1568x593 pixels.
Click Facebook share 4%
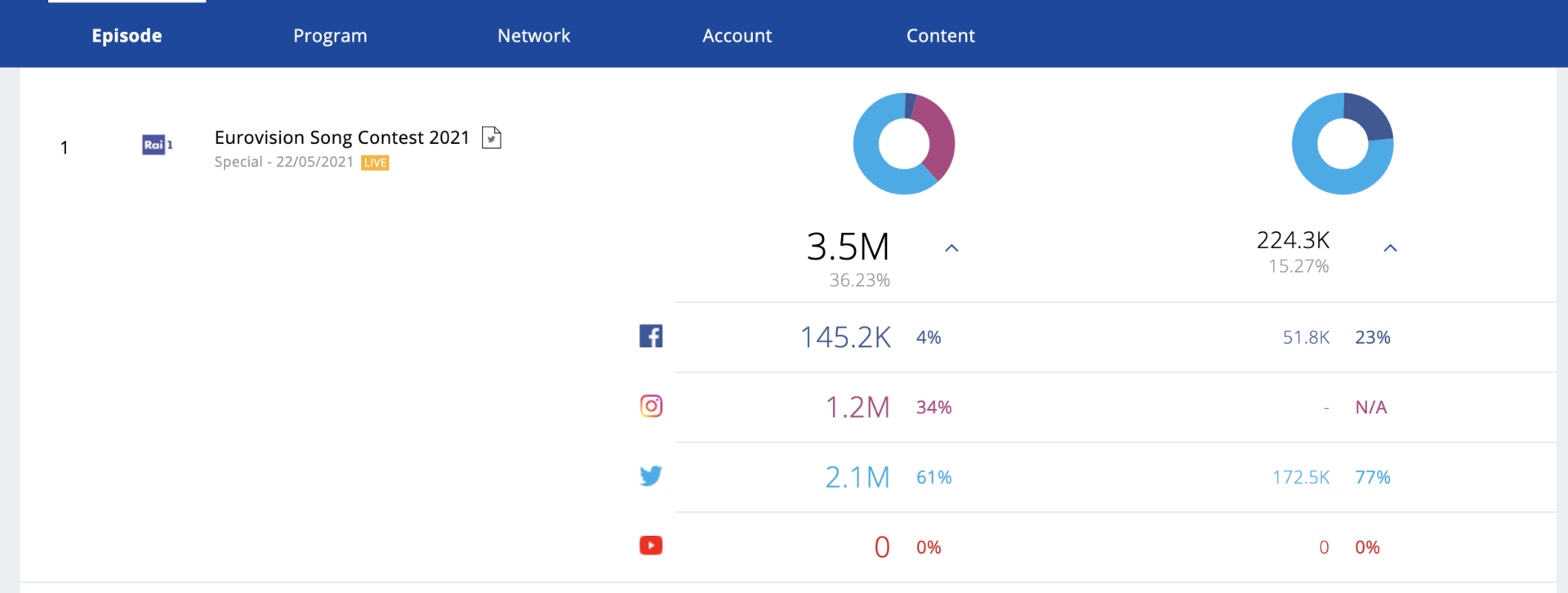[x=929, y=337]
